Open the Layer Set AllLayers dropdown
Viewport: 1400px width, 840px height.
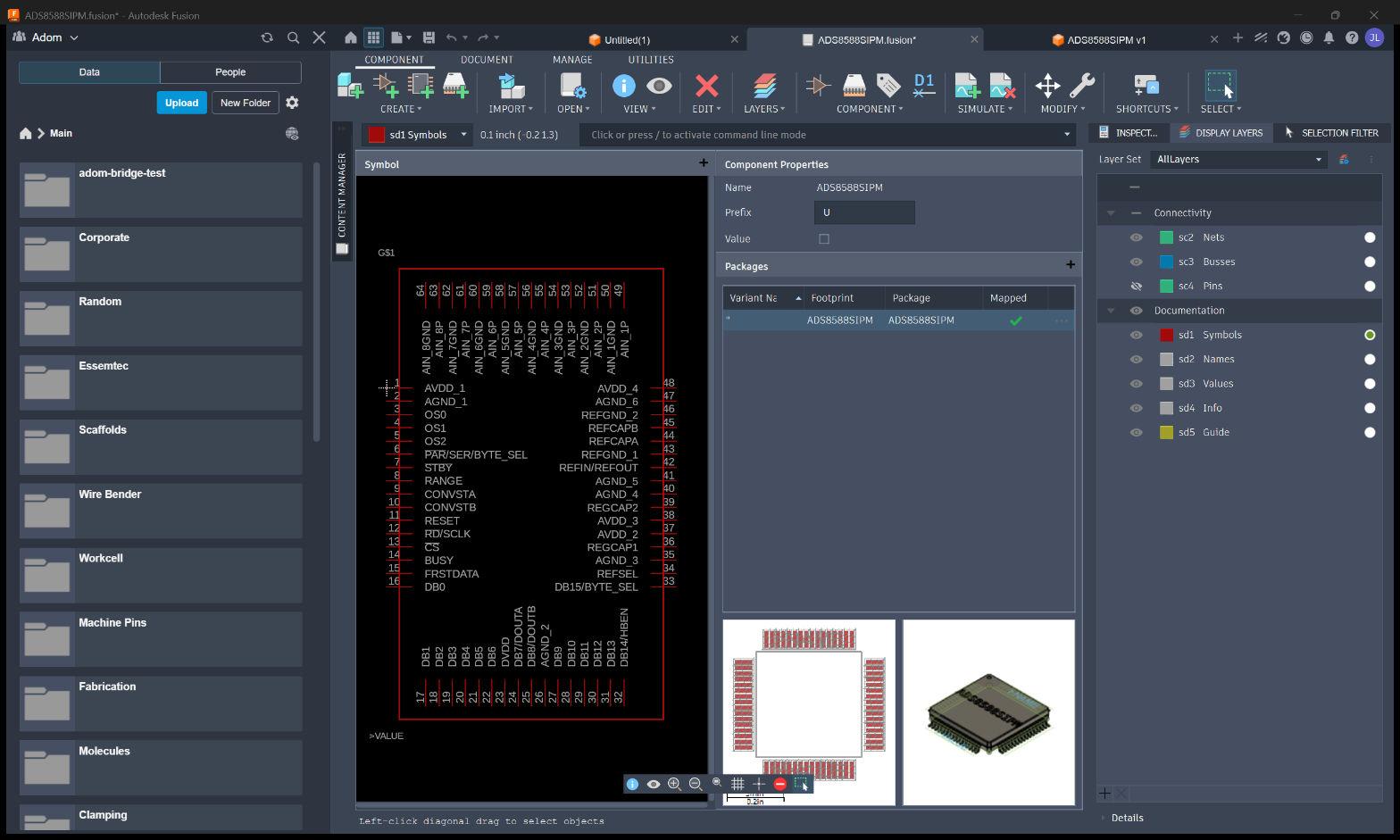(1239, 160)
